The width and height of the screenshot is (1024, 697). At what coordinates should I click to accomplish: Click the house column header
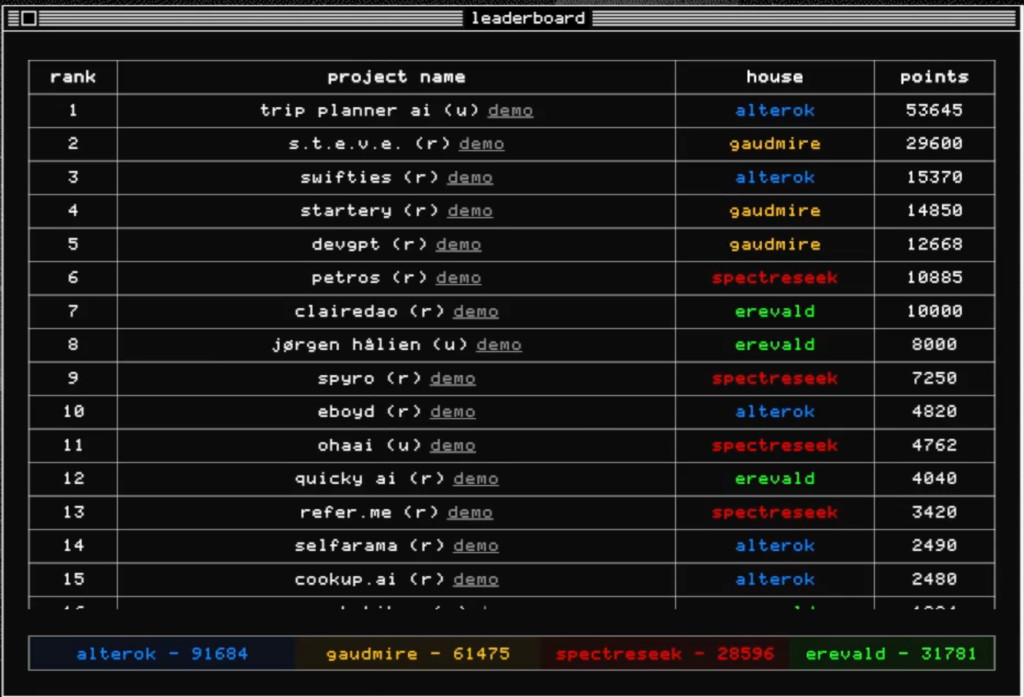[775, 77]
